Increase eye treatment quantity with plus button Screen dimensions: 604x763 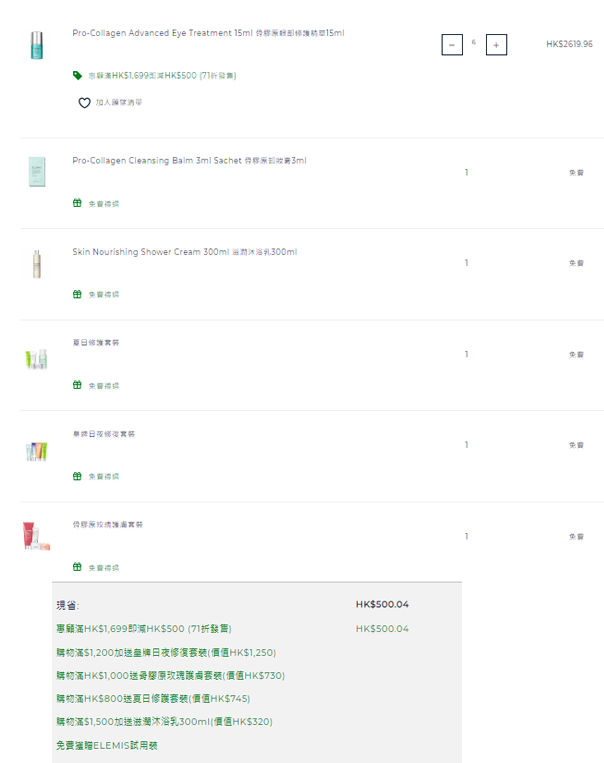click(x=496, y=45)
